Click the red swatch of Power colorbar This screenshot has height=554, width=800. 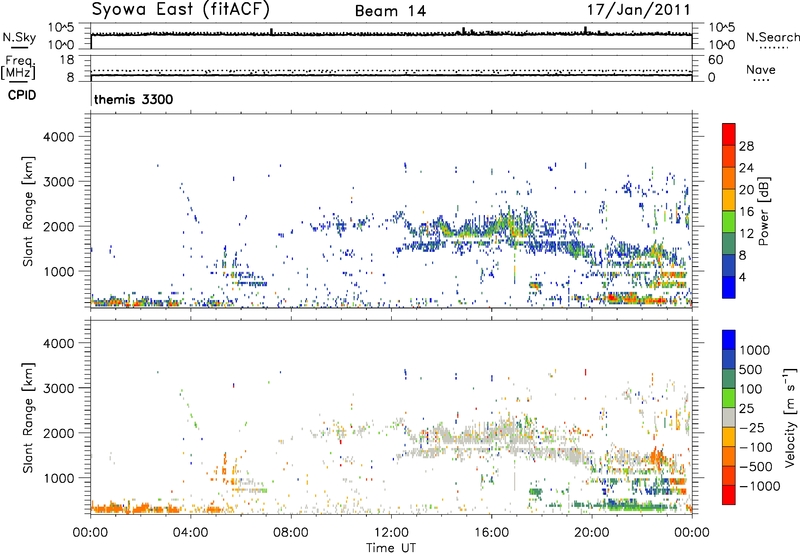[x=729, y=134]
